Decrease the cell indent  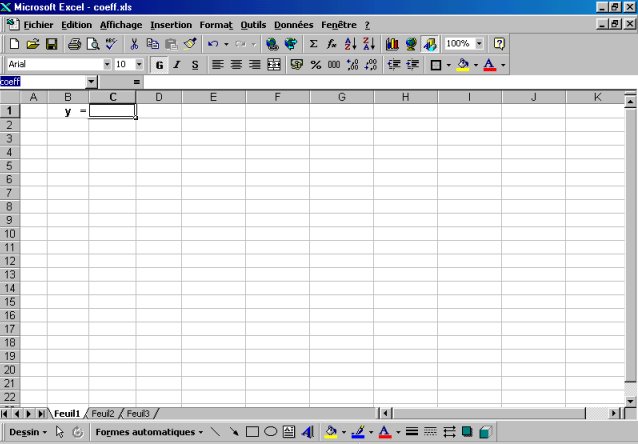[x=394, y=65]
